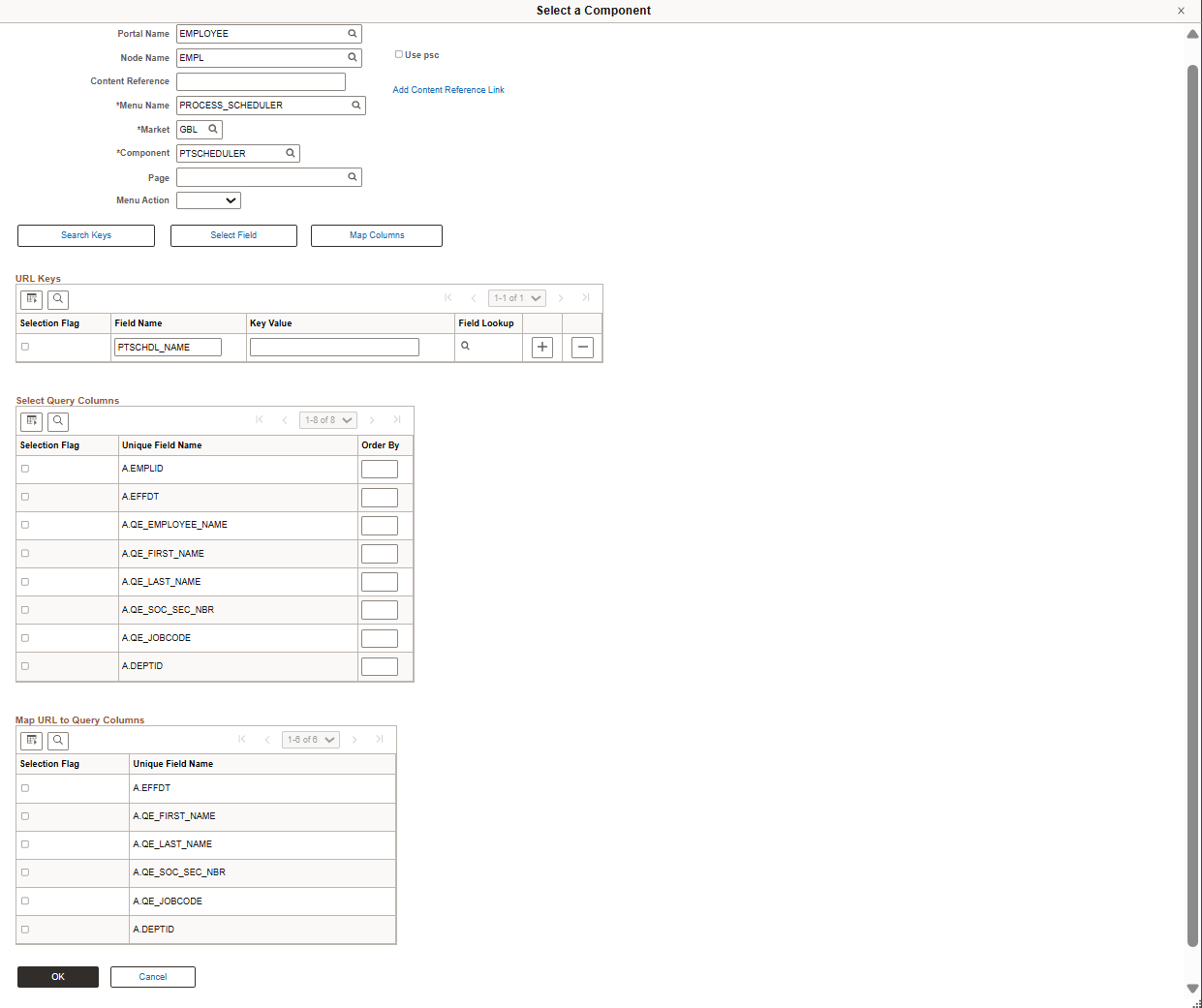Open the Page lookup prompt
Screen dimensions: 1202x1008
(x=351, y=176)
